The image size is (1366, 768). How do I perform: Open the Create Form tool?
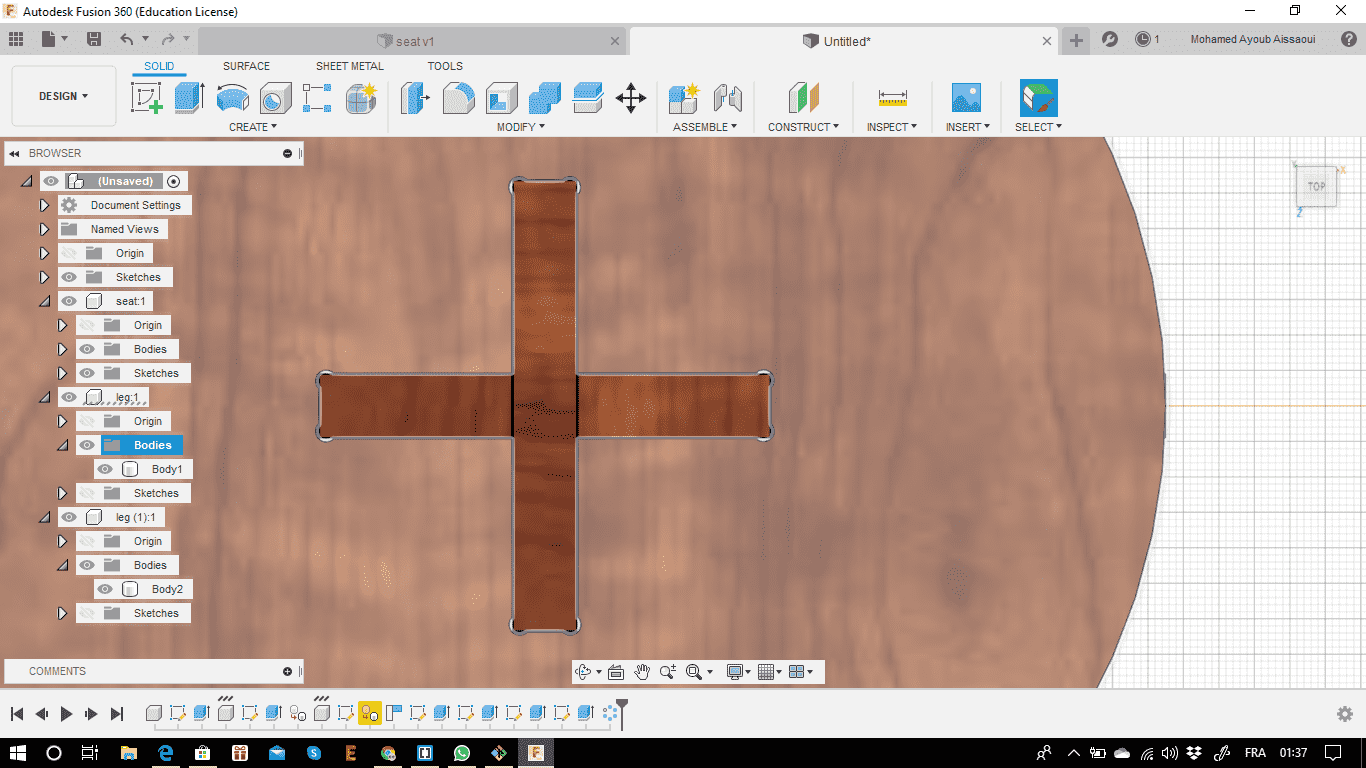(x=360, y=98)
